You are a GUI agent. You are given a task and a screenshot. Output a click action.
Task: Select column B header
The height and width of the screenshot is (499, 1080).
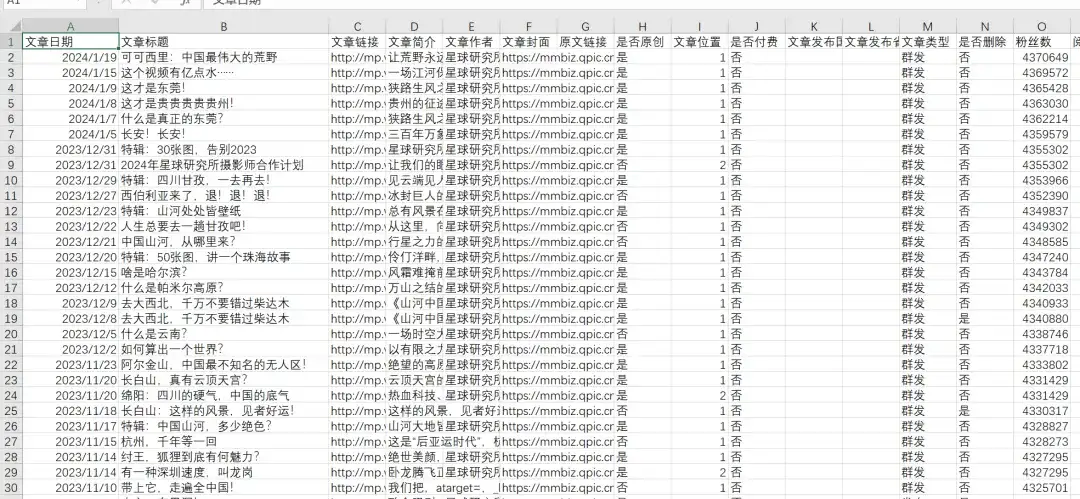click(x=224, y=27)
